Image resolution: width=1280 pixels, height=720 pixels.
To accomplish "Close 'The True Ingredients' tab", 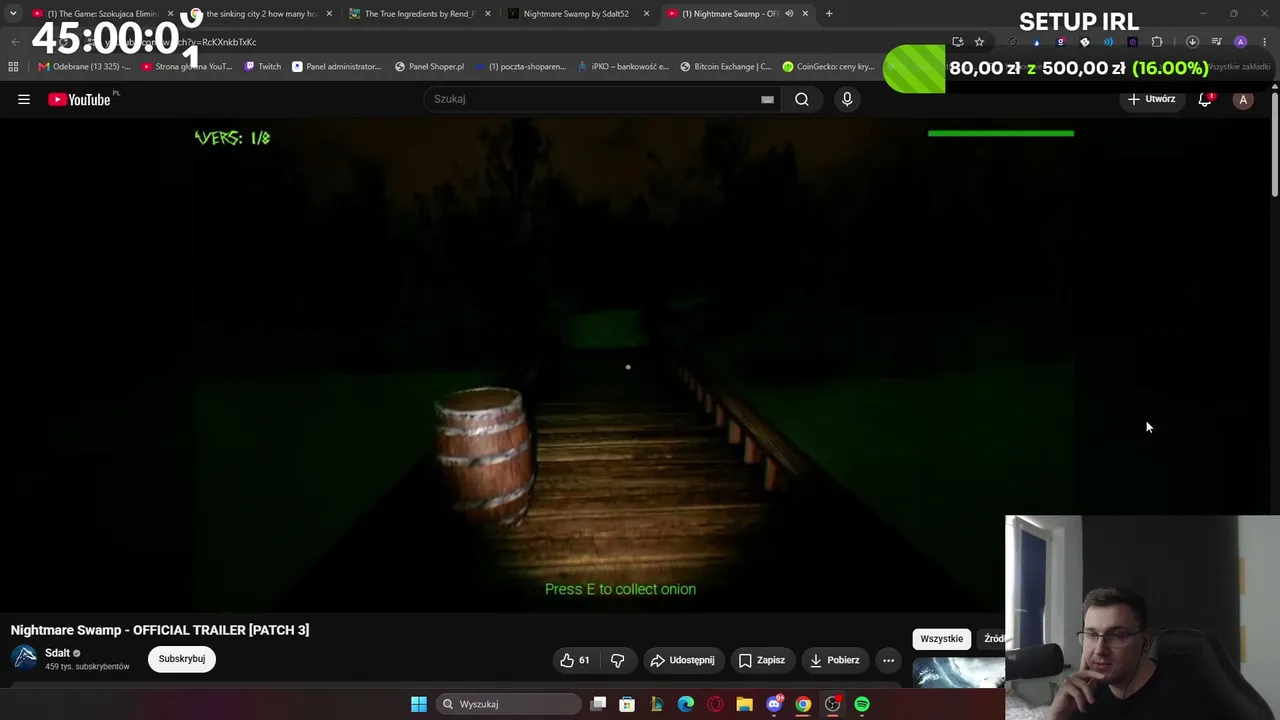I will (x=488, y=14).
